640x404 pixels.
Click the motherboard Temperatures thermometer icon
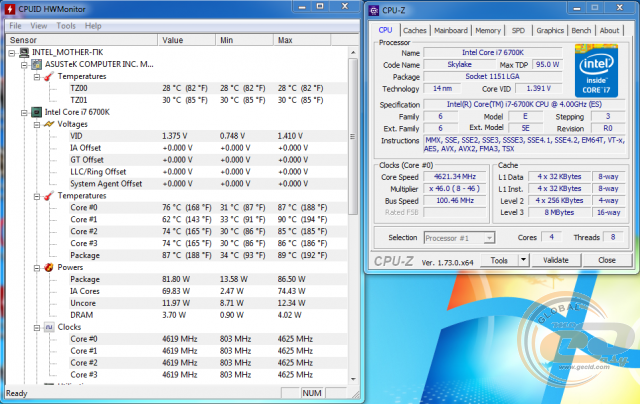coord(49,76)
